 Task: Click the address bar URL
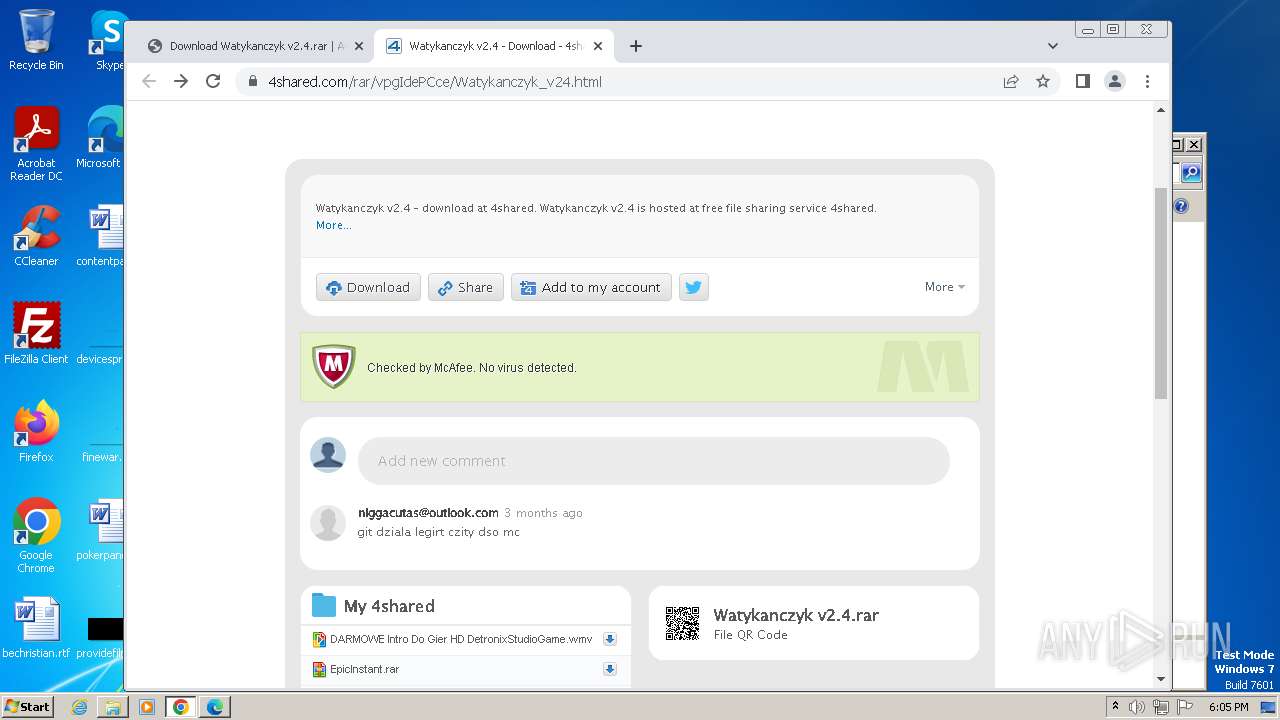[x=435, y=82]
